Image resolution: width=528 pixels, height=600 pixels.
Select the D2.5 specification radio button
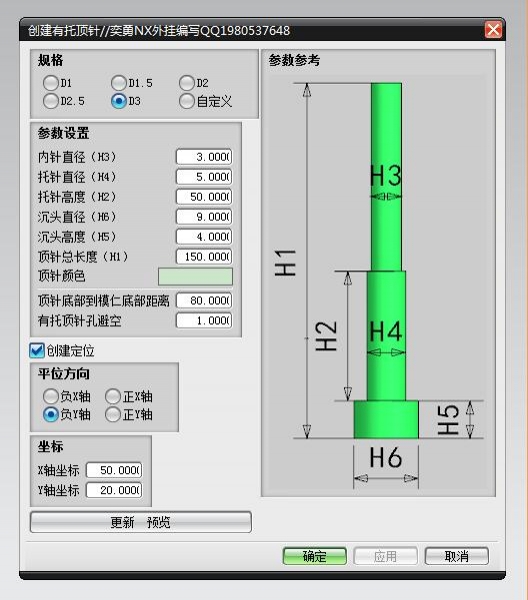click(x=51, y=101)
